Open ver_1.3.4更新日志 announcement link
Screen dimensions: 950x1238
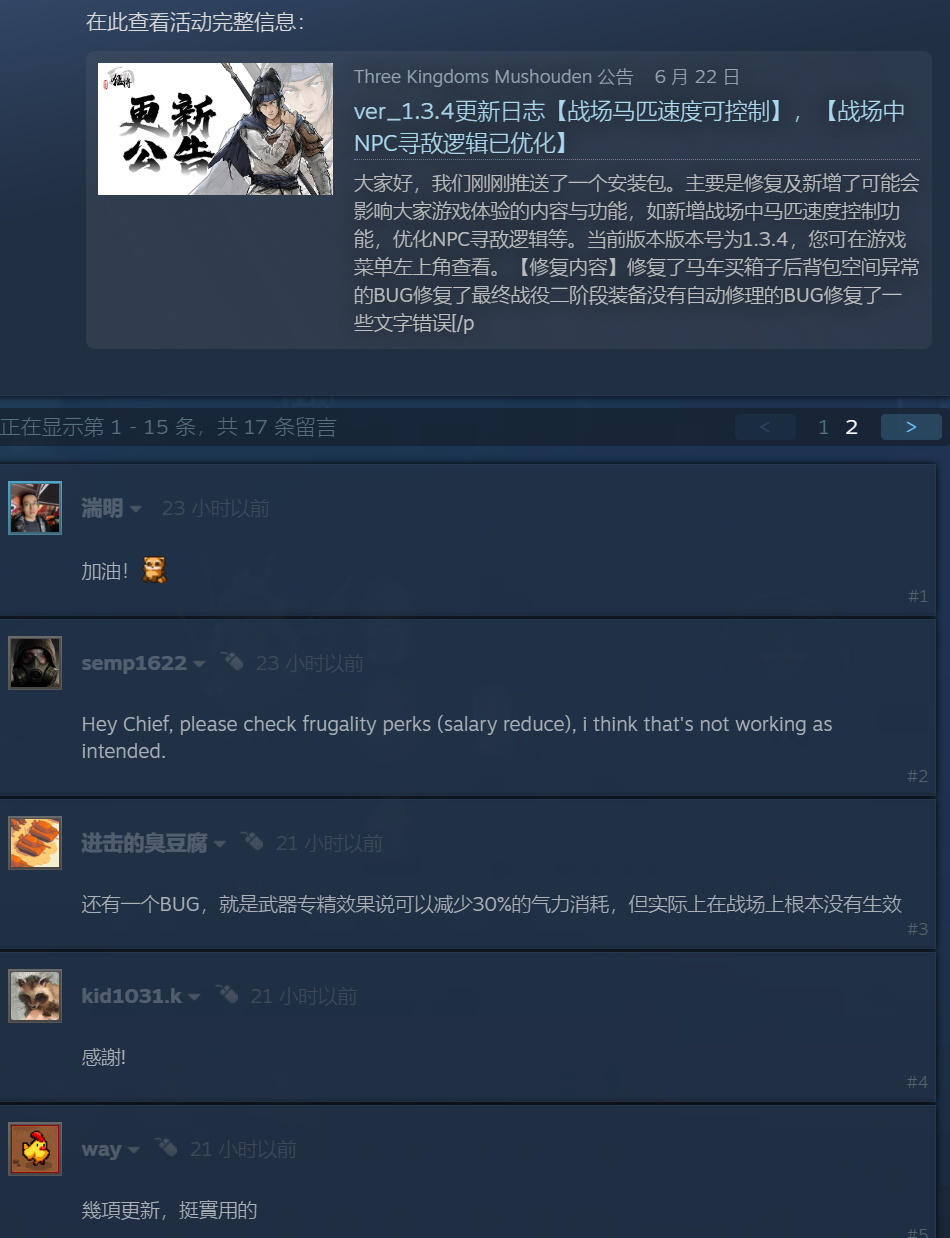pos(630,127)
